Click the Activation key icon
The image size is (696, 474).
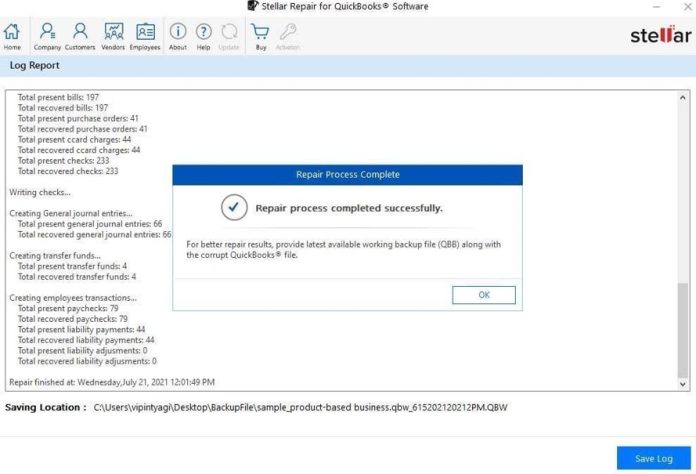click(288, 36)
